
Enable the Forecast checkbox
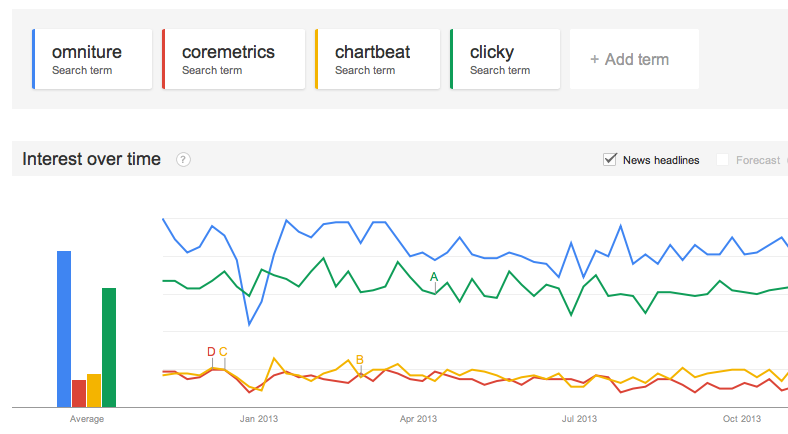[723, 160]
